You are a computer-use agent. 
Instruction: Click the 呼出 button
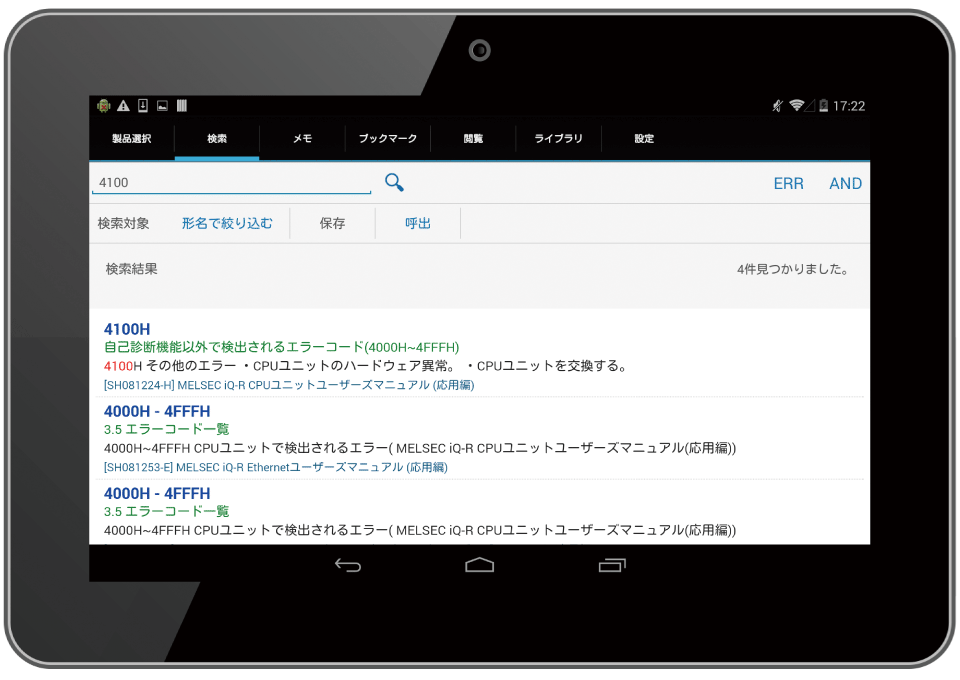(x=418, y=223)
